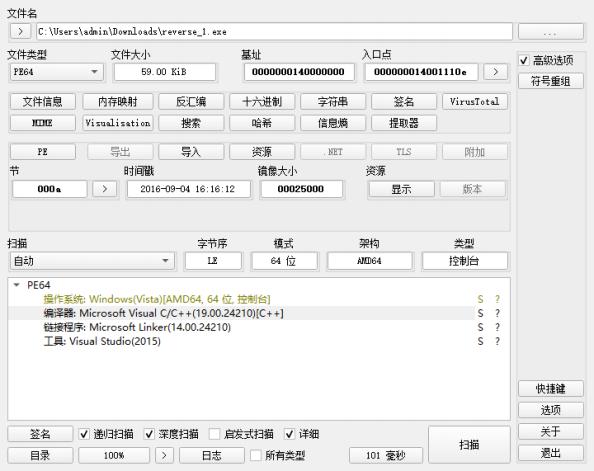Open the PE64 file type dropdown
This screenshot has width=594, height=471.
point(56,72)
